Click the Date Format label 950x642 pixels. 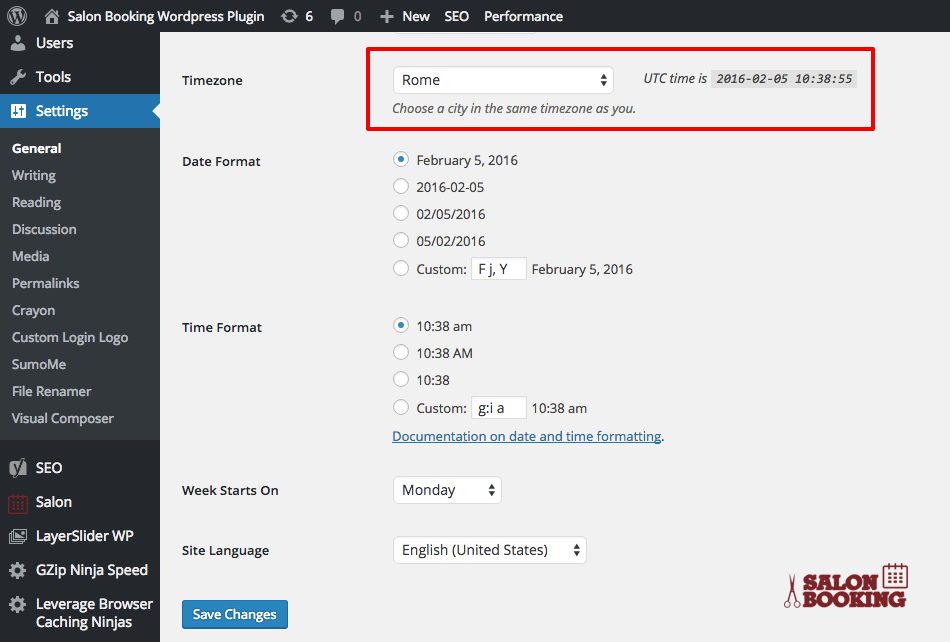tap(221, 161)
